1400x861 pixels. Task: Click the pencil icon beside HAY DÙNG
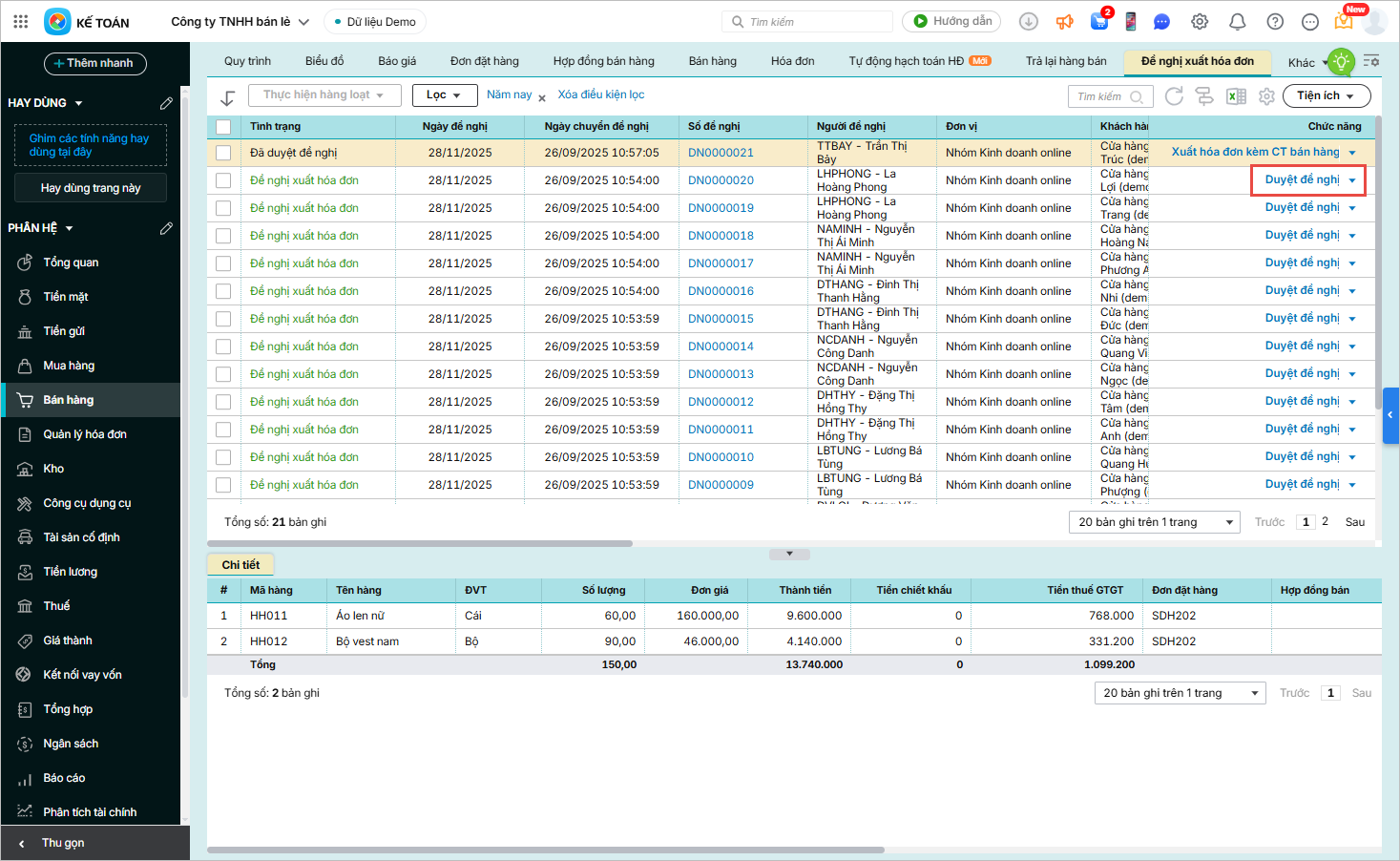166,103
